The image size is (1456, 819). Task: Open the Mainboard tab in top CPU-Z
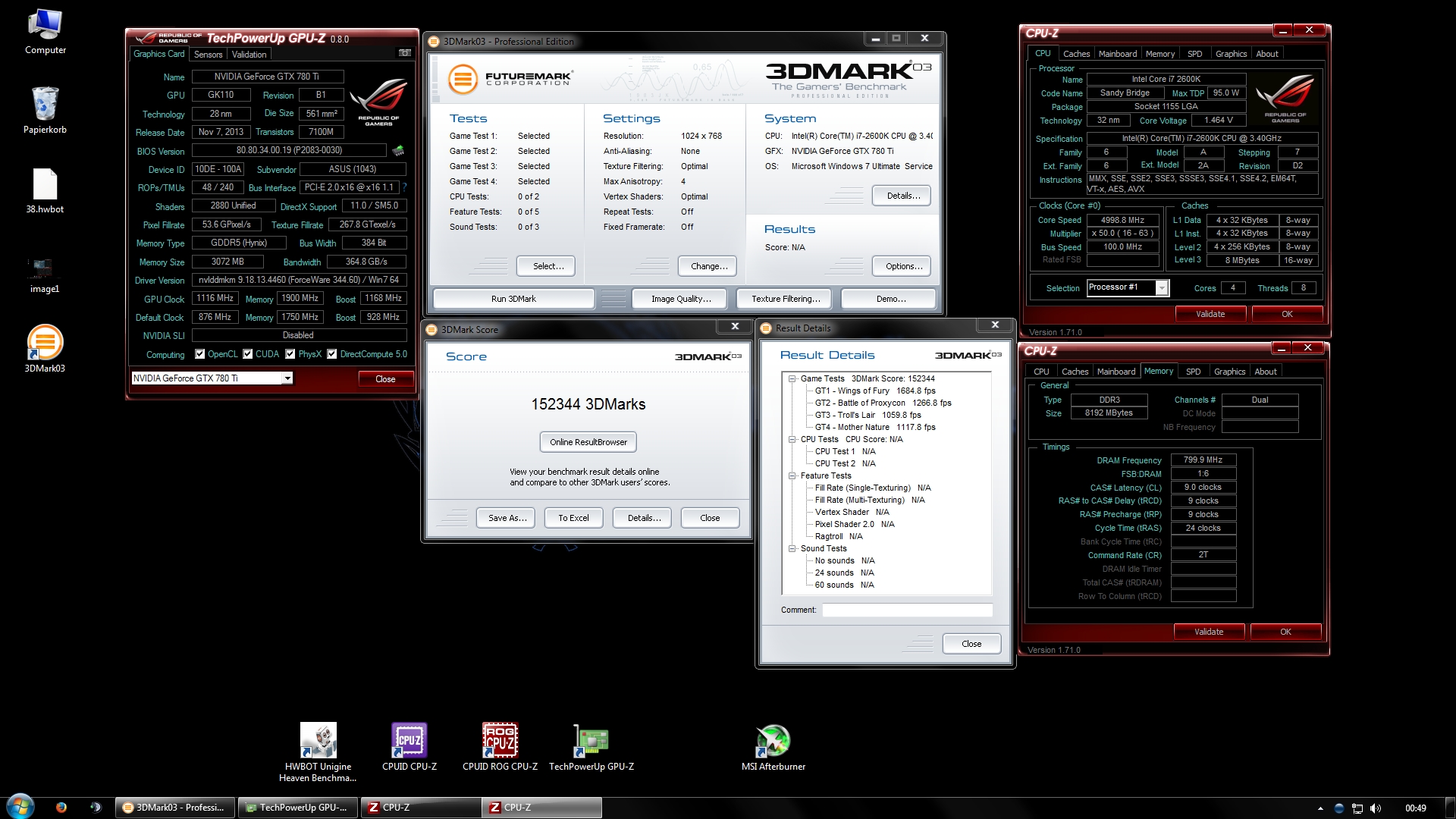tap(1118, 54)
